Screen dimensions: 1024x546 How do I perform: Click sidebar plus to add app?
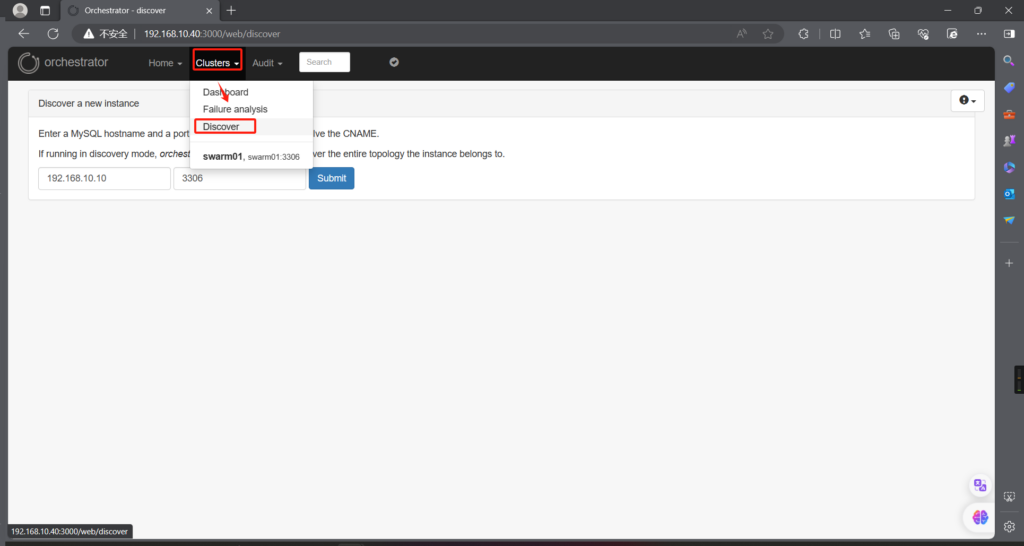pyautogui.click(x=1009, y=263)
